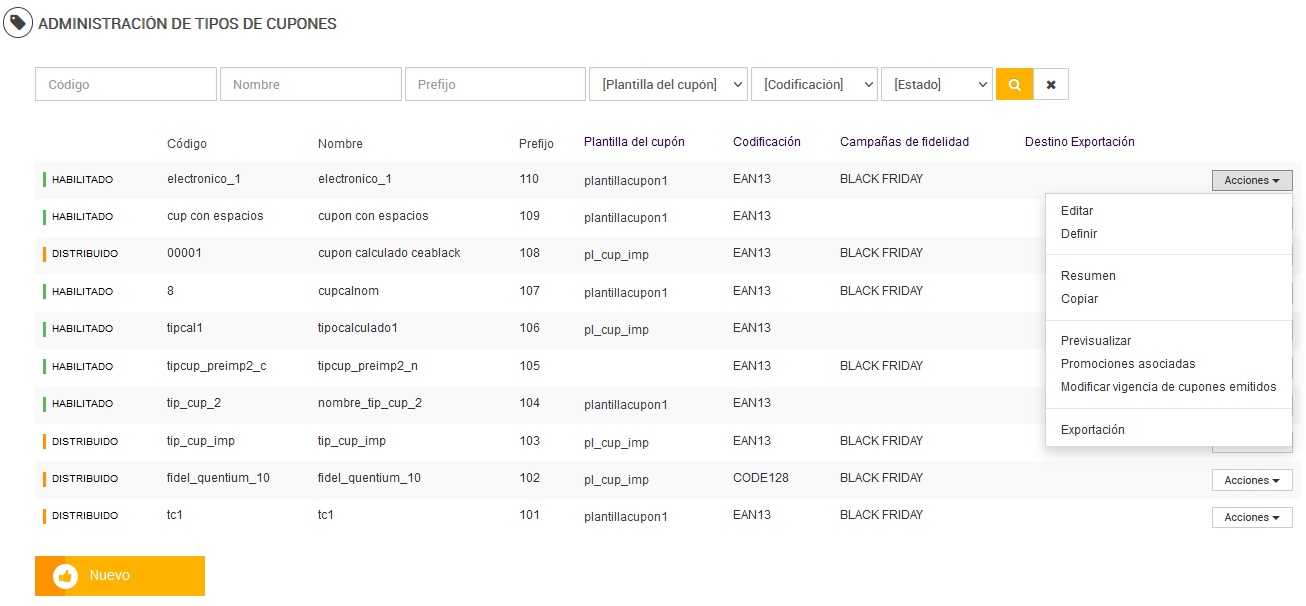Open Promociones asociadas menu entry
The width and height of the screenshot is (1306, 606).
click(1128, 364)
